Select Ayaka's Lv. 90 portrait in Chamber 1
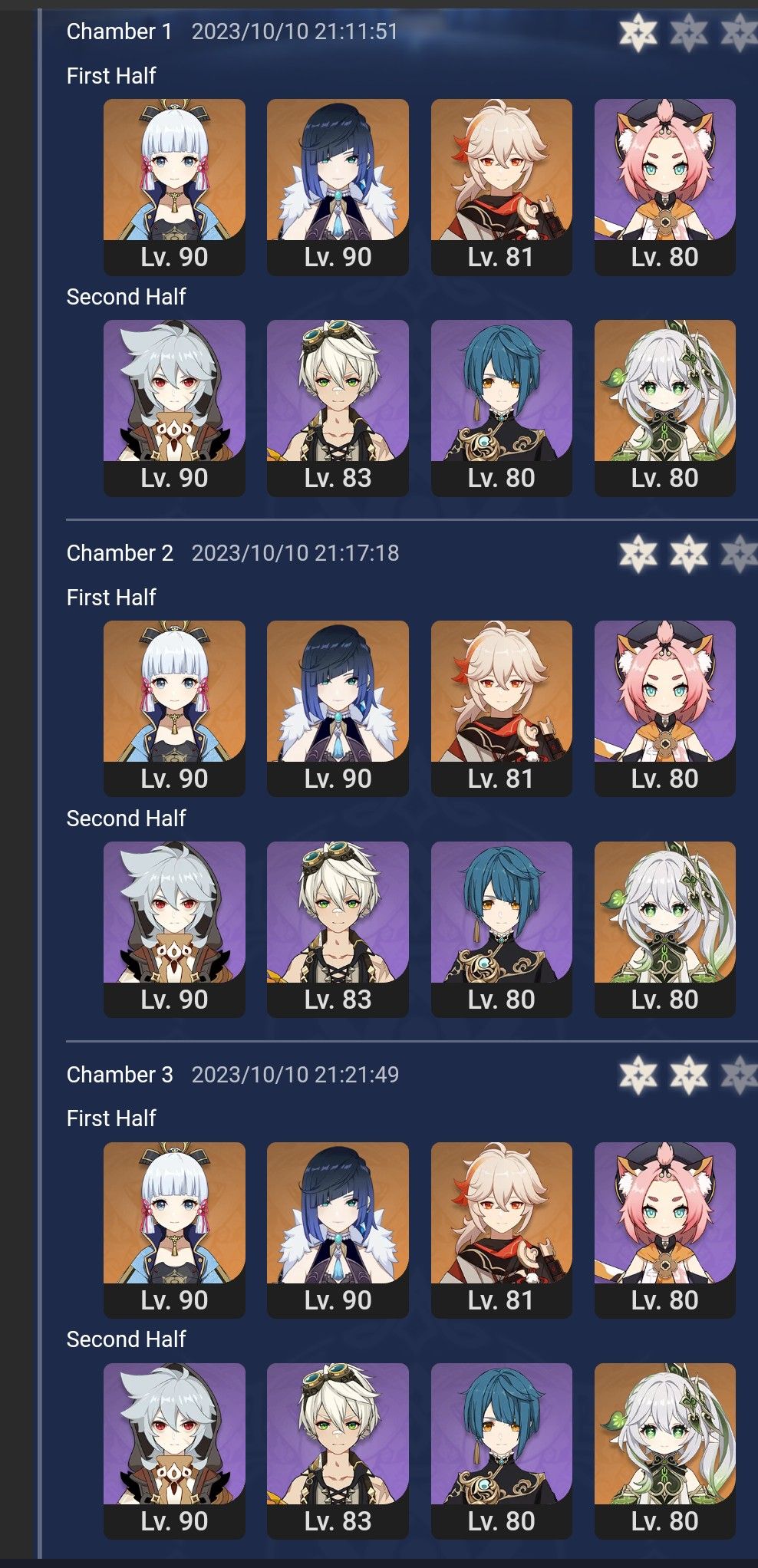The image size is (758, 1568). click(174, 187)
